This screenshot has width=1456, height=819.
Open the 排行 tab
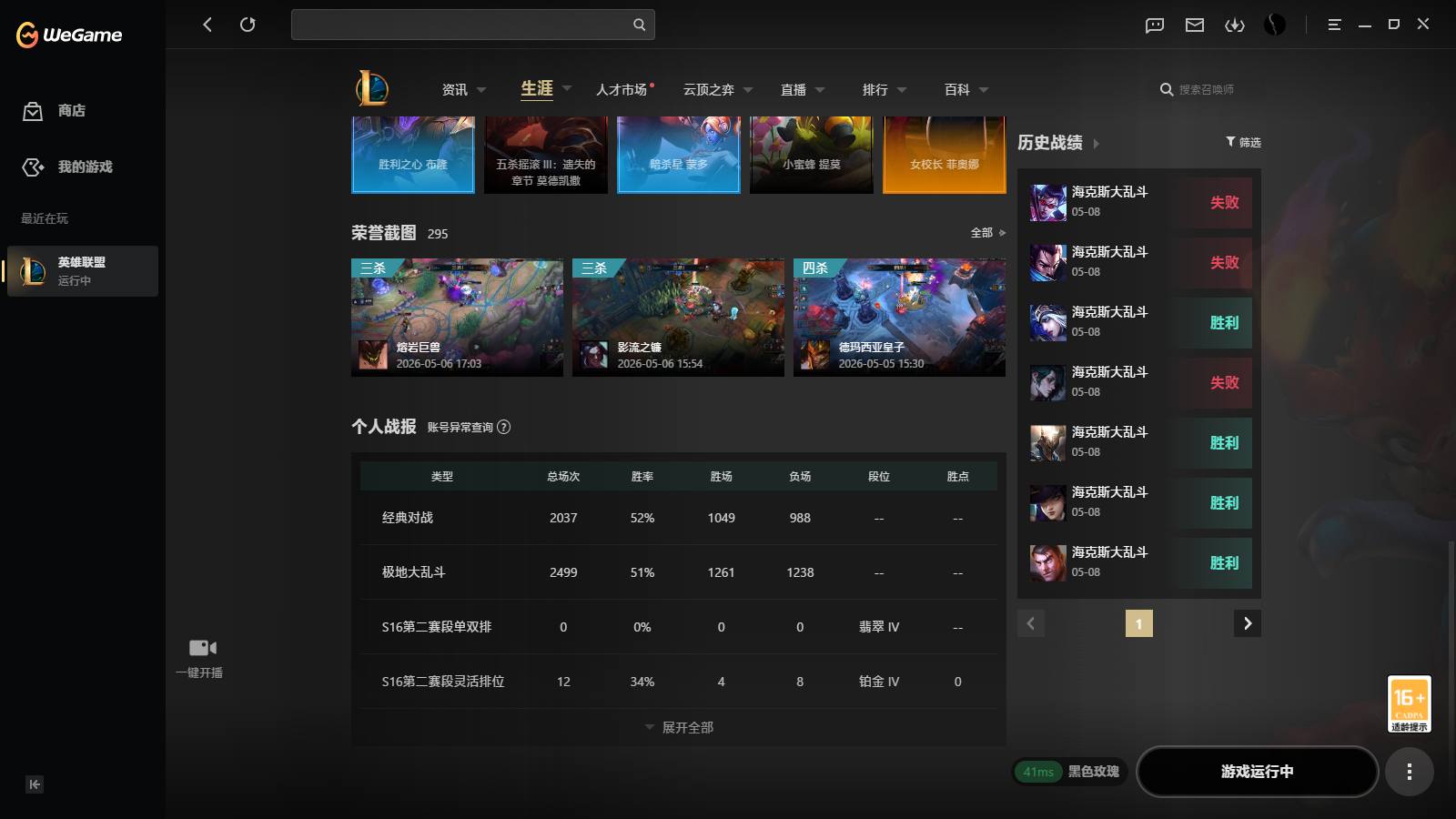[x=875, y=89]
